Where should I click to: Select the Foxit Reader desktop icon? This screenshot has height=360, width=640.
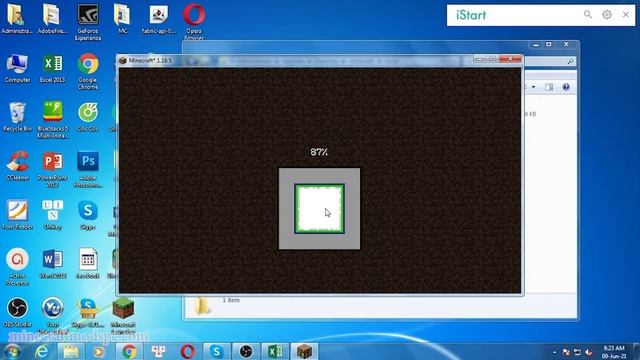coord(17,215)
